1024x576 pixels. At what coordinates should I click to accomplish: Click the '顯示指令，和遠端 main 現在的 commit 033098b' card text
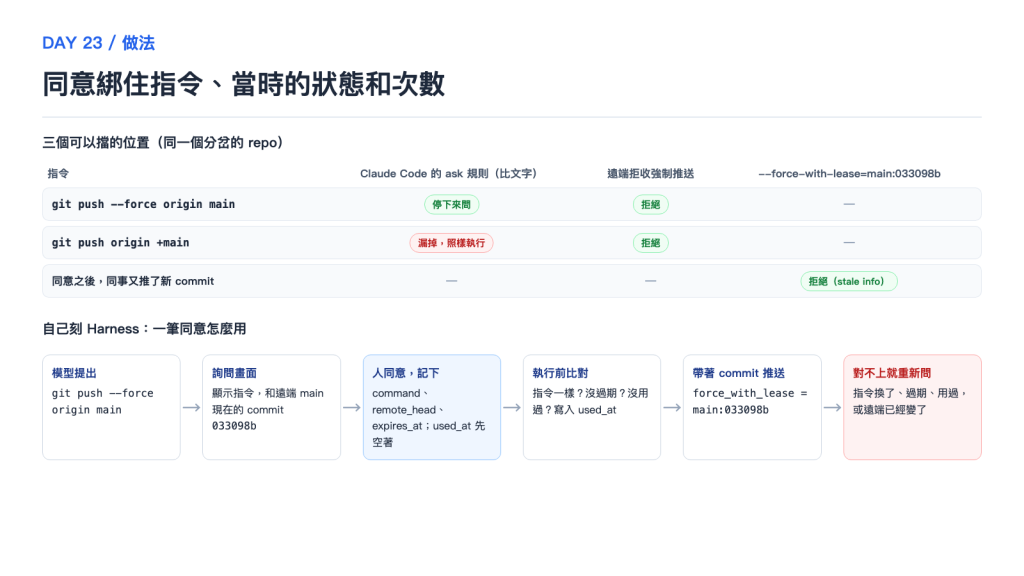tap(268, 409)
